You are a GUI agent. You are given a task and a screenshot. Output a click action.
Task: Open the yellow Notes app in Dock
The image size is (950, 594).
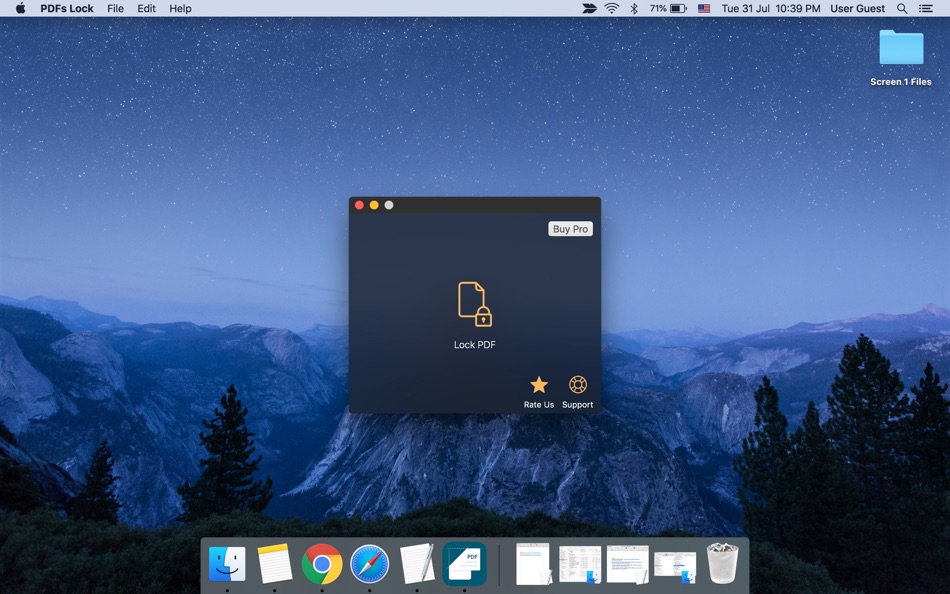274,564
